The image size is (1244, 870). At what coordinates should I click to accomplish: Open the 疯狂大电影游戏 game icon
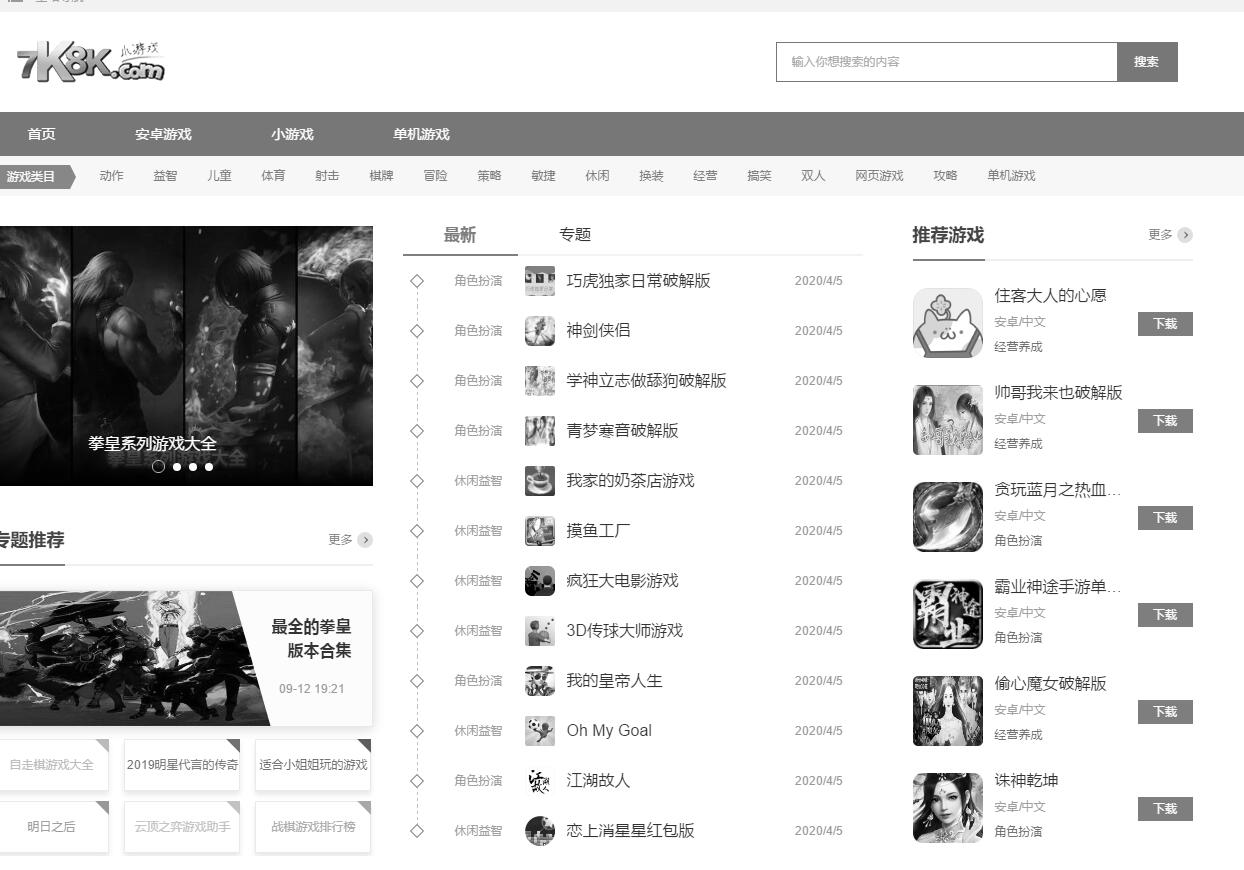tap(540, 581)
